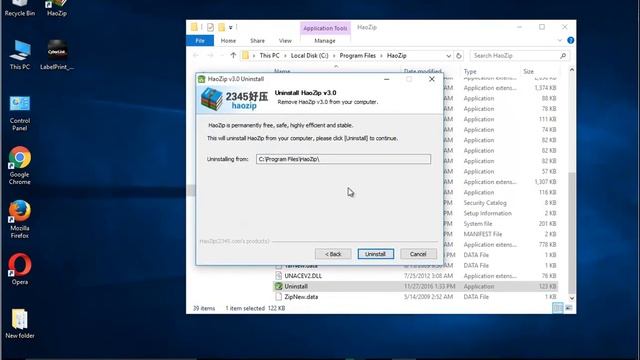Click Program Files in the breadcrumb

tap(358, 56)
